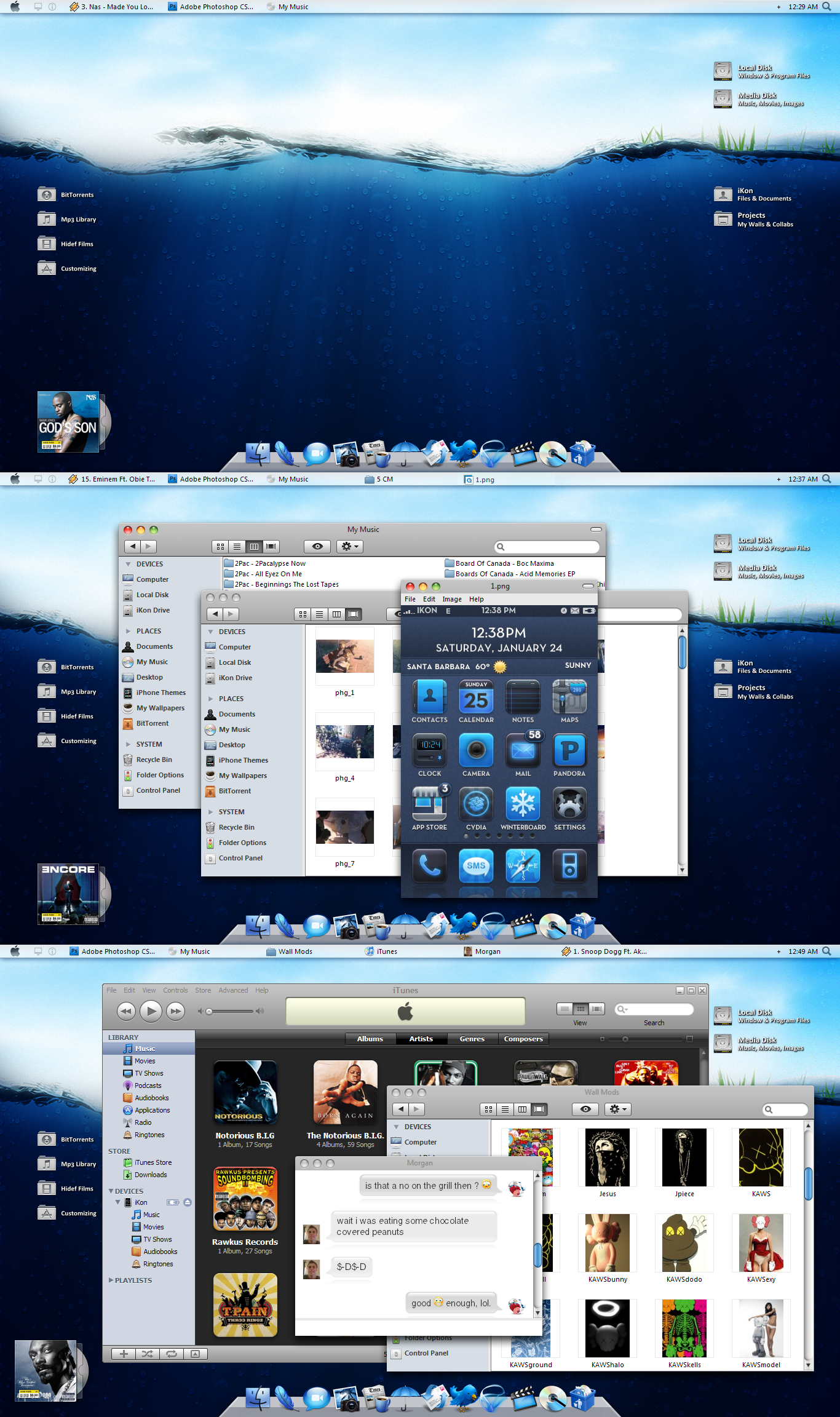The width and height of the screenshot is (840, 1417).
Task: Switch iTunes to cover flow view
Action: (x=596, y=1009)
